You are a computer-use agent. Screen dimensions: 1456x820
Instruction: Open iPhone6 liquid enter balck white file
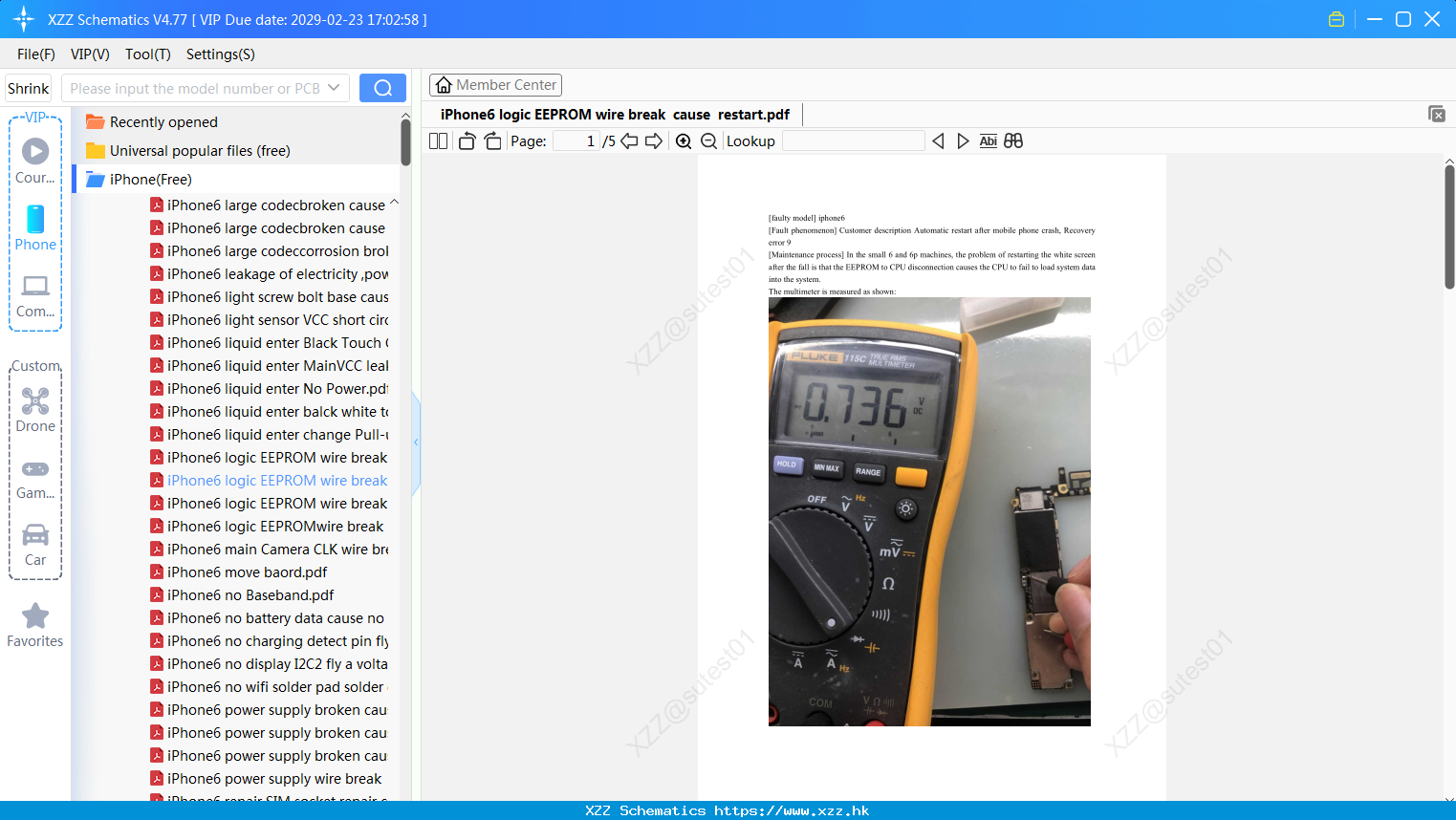[x=269, y=412]
